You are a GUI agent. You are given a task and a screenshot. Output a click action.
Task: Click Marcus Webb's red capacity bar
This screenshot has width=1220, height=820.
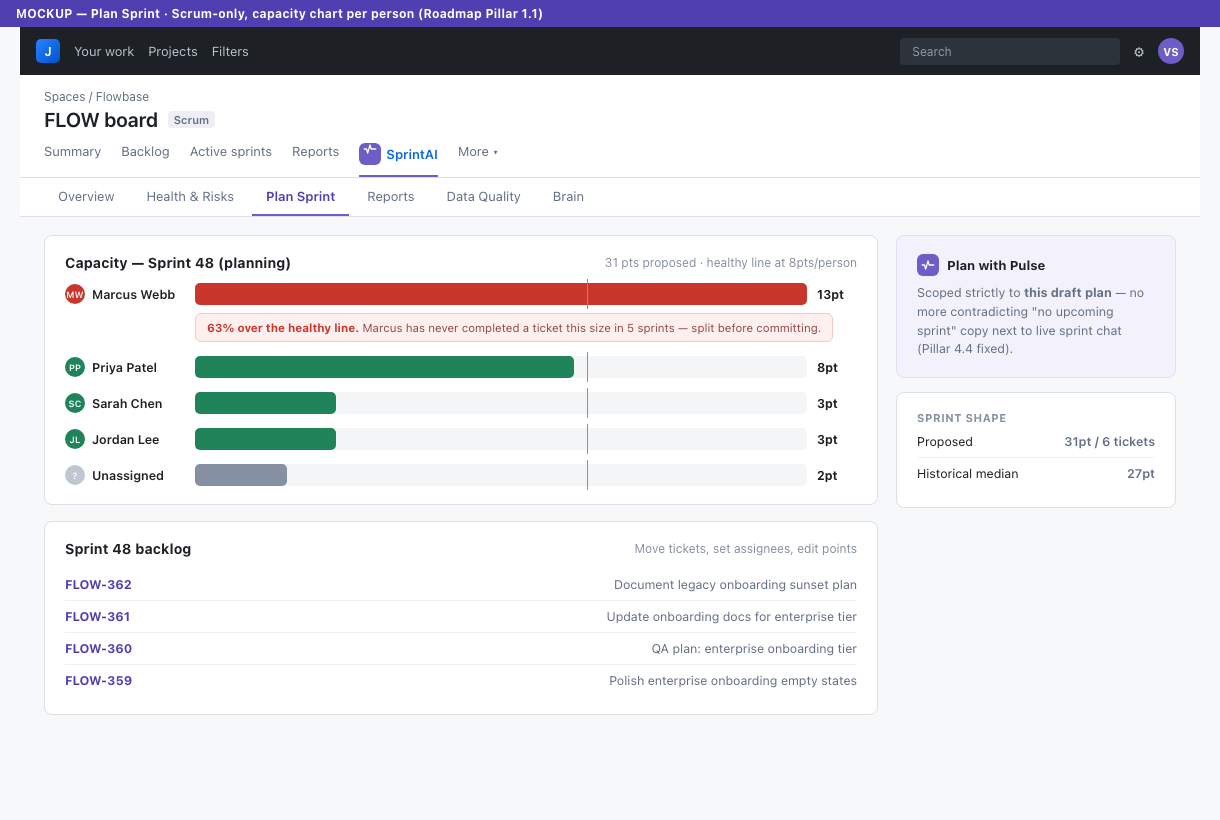[501, 294]
